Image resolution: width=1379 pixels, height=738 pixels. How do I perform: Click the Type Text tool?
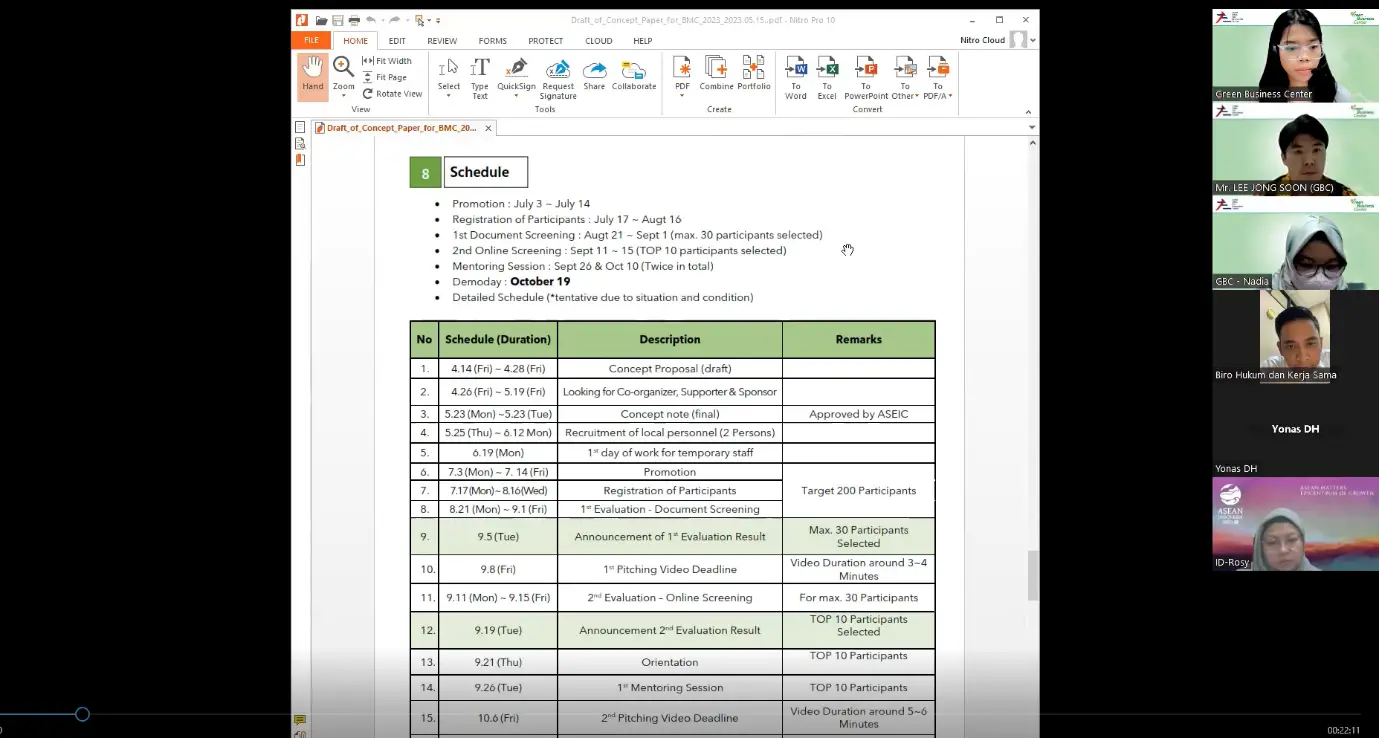480,77
